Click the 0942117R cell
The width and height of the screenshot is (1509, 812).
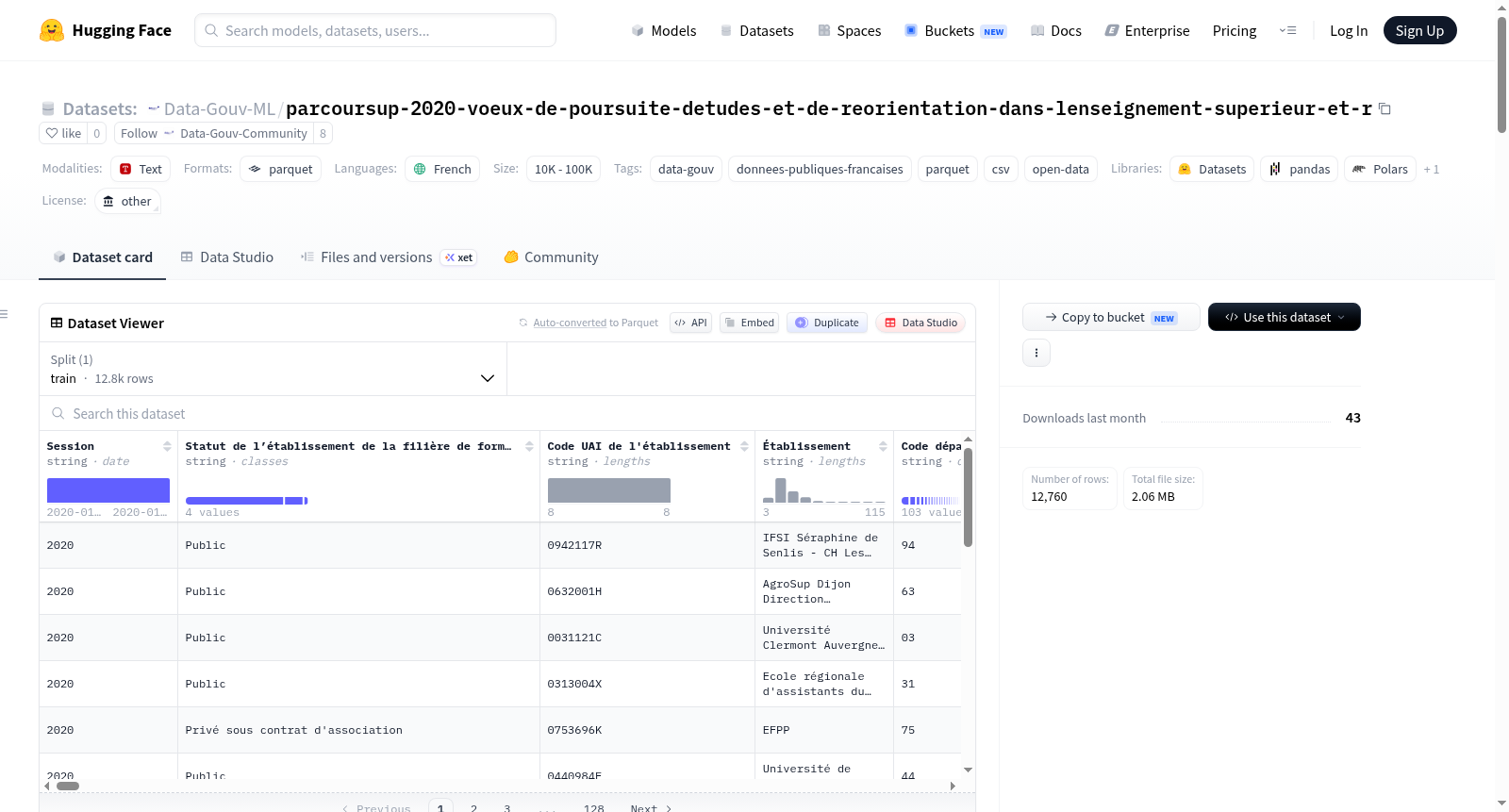pyautogui.click(x=647, y=545)
